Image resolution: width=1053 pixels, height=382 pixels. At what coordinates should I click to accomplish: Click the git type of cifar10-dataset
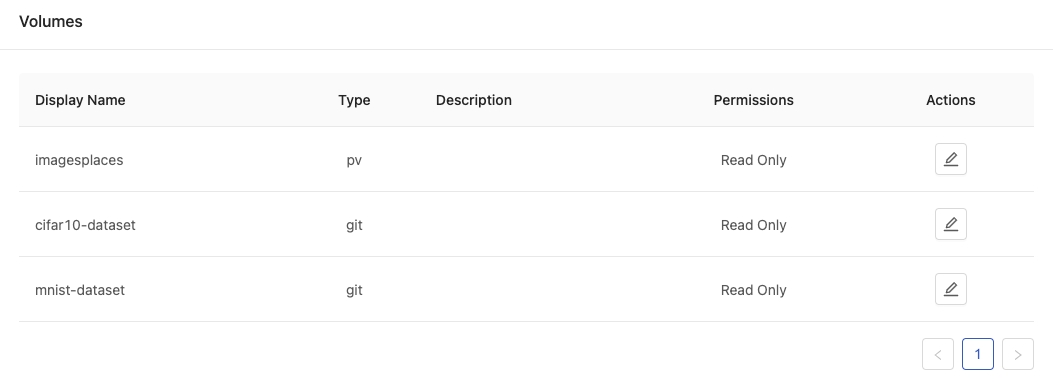coord(354,226)
